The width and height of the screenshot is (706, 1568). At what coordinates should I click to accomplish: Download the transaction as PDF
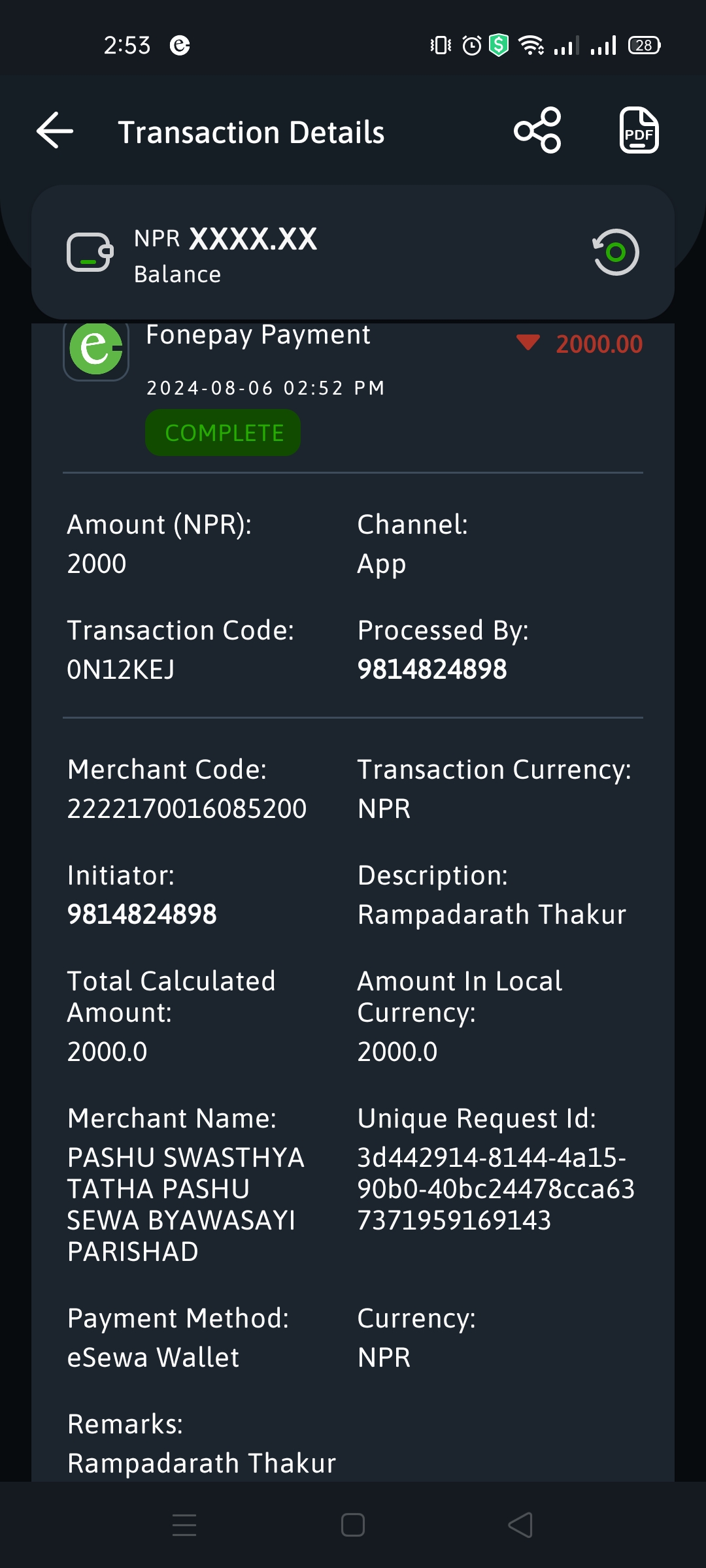click(639, 131)
